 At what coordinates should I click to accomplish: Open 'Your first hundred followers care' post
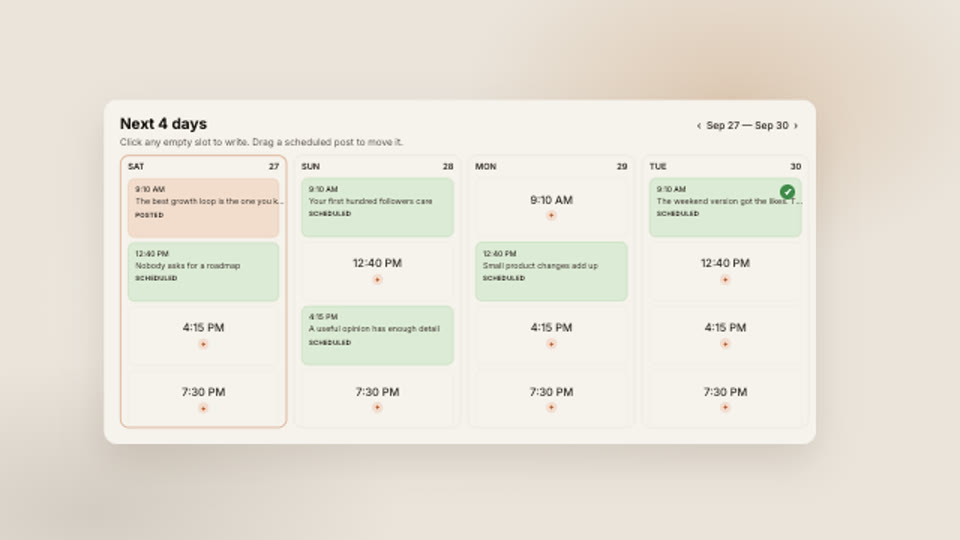[377, 207]
